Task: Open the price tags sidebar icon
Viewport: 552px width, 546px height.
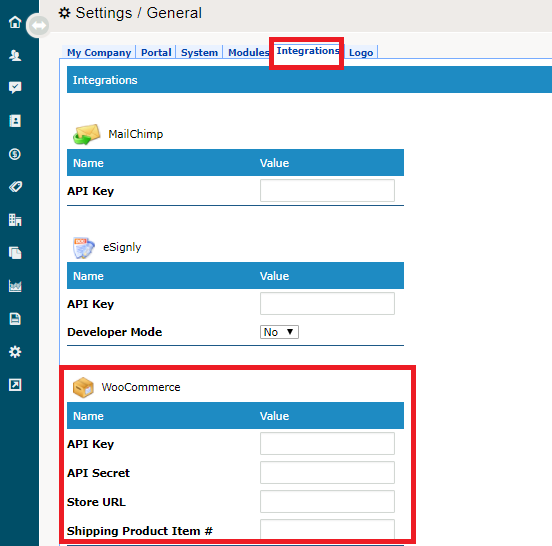Action: click(x=15, y=187)
